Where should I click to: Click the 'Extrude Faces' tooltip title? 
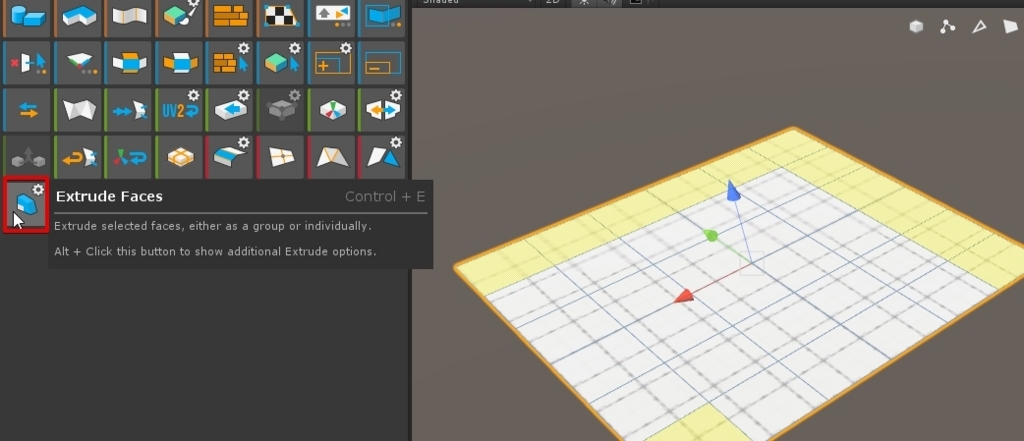109,197
